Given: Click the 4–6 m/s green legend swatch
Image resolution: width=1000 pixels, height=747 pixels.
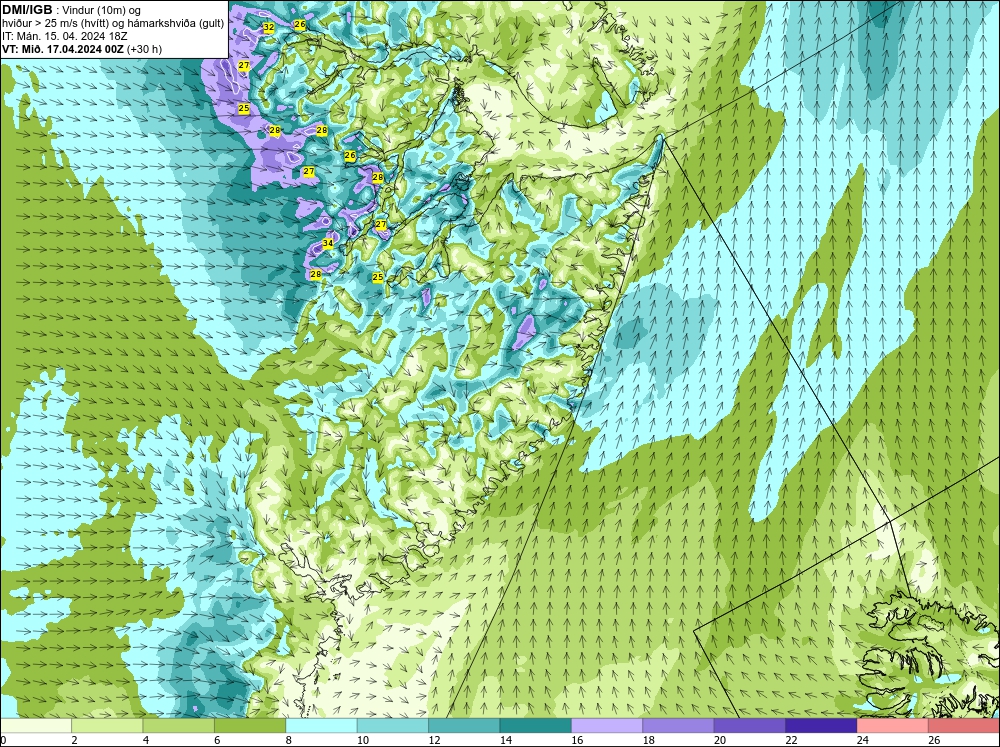Looking at the screenshot, I should pyautogui.click(x=179, y=725).
